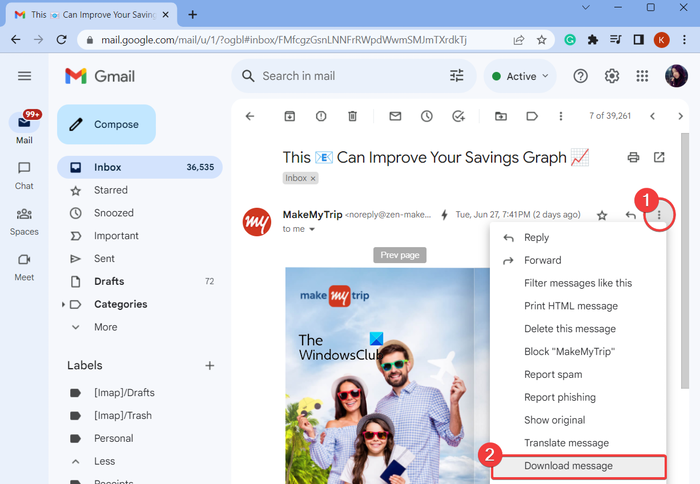Delete email using the trash icon
This screenshot has width=700, height=484.
[352, 117]
